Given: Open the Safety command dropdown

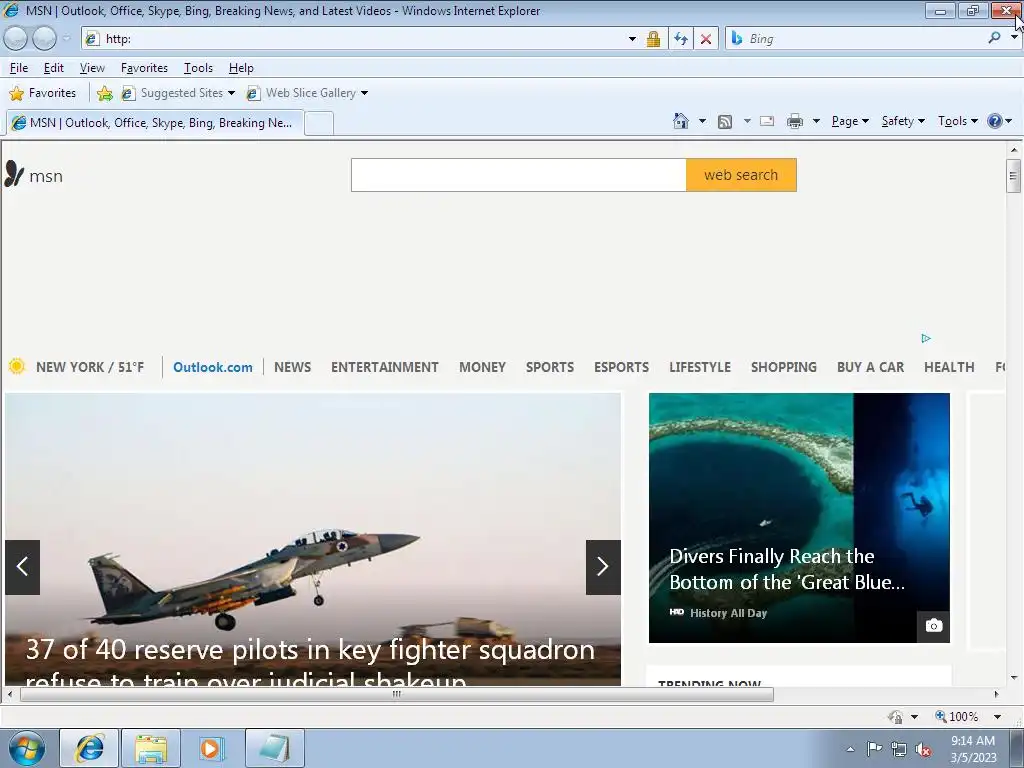Looking at the screenshot, I should click(903, 121).
